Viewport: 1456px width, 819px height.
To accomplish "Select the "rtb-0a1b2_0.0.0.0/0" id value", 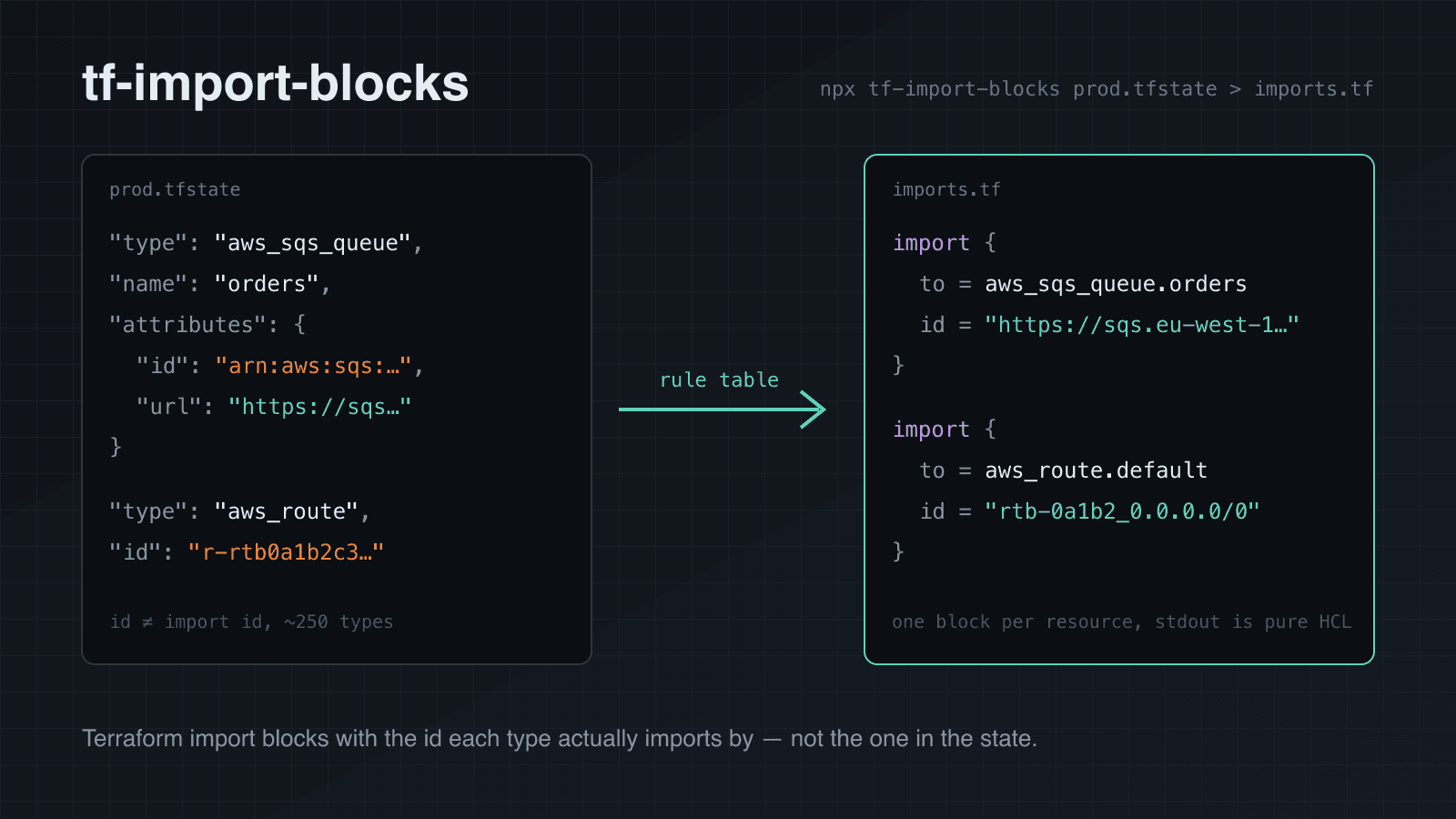I will 1122,511.
